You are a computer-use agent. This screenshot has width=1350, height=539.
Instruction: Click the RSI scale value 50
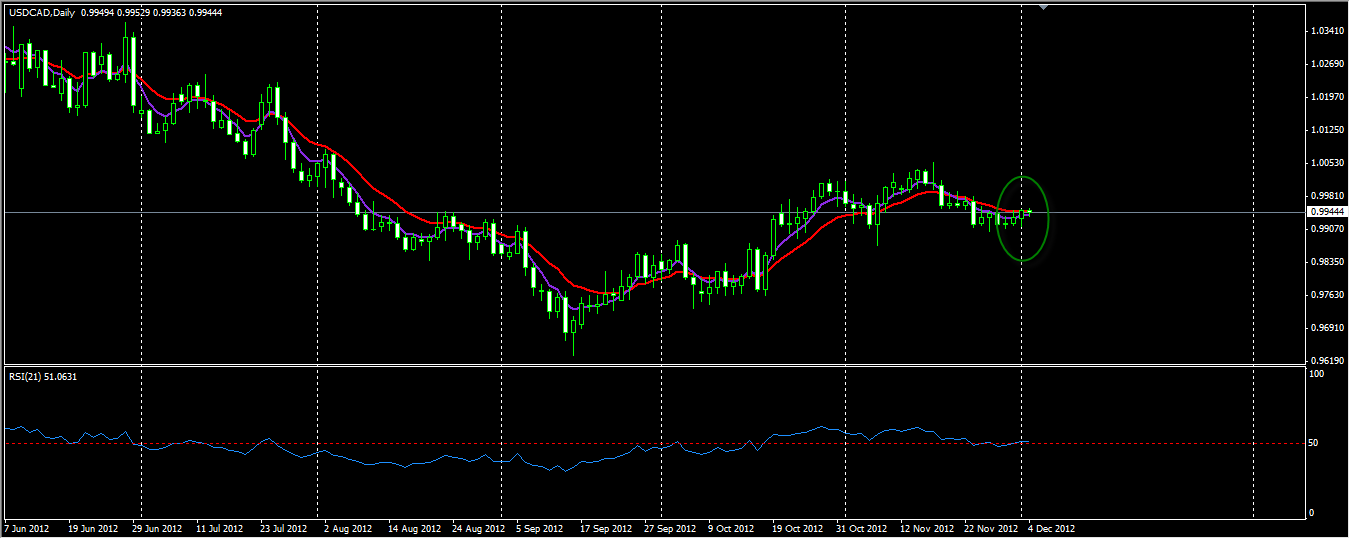tap(1315, 443)
